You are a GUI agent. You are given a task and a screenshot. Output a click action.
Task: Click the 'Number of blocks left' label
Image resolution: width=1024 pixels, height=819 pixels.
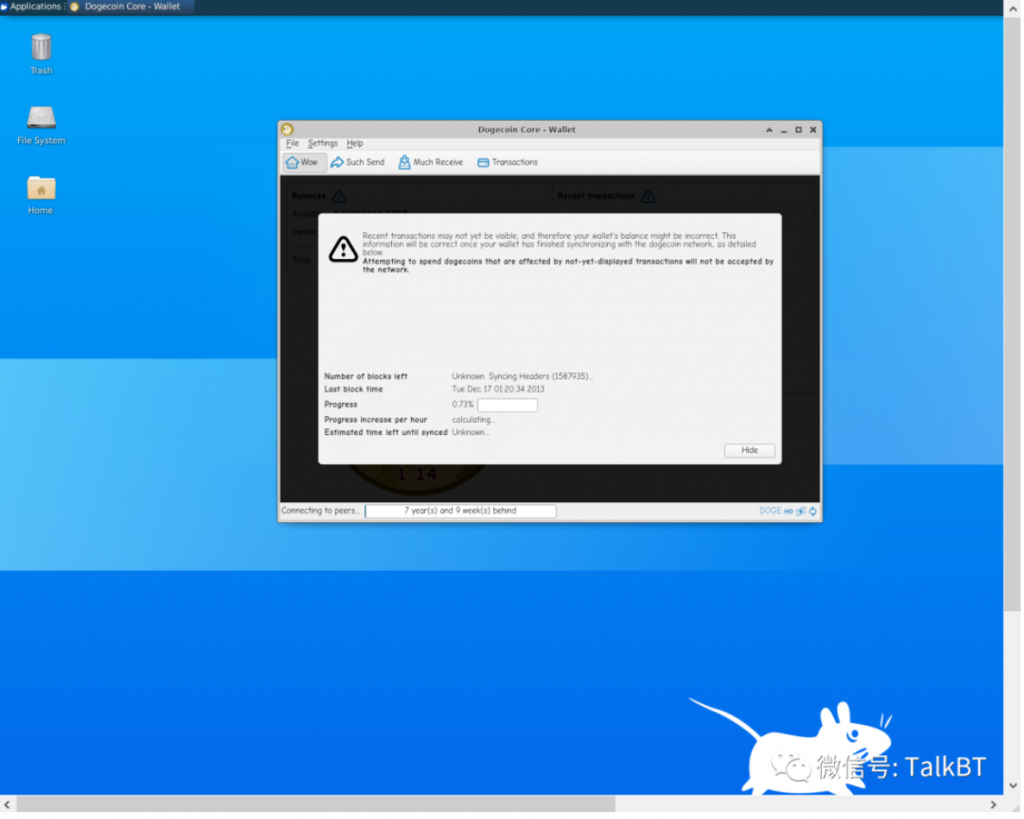[366, 377]
